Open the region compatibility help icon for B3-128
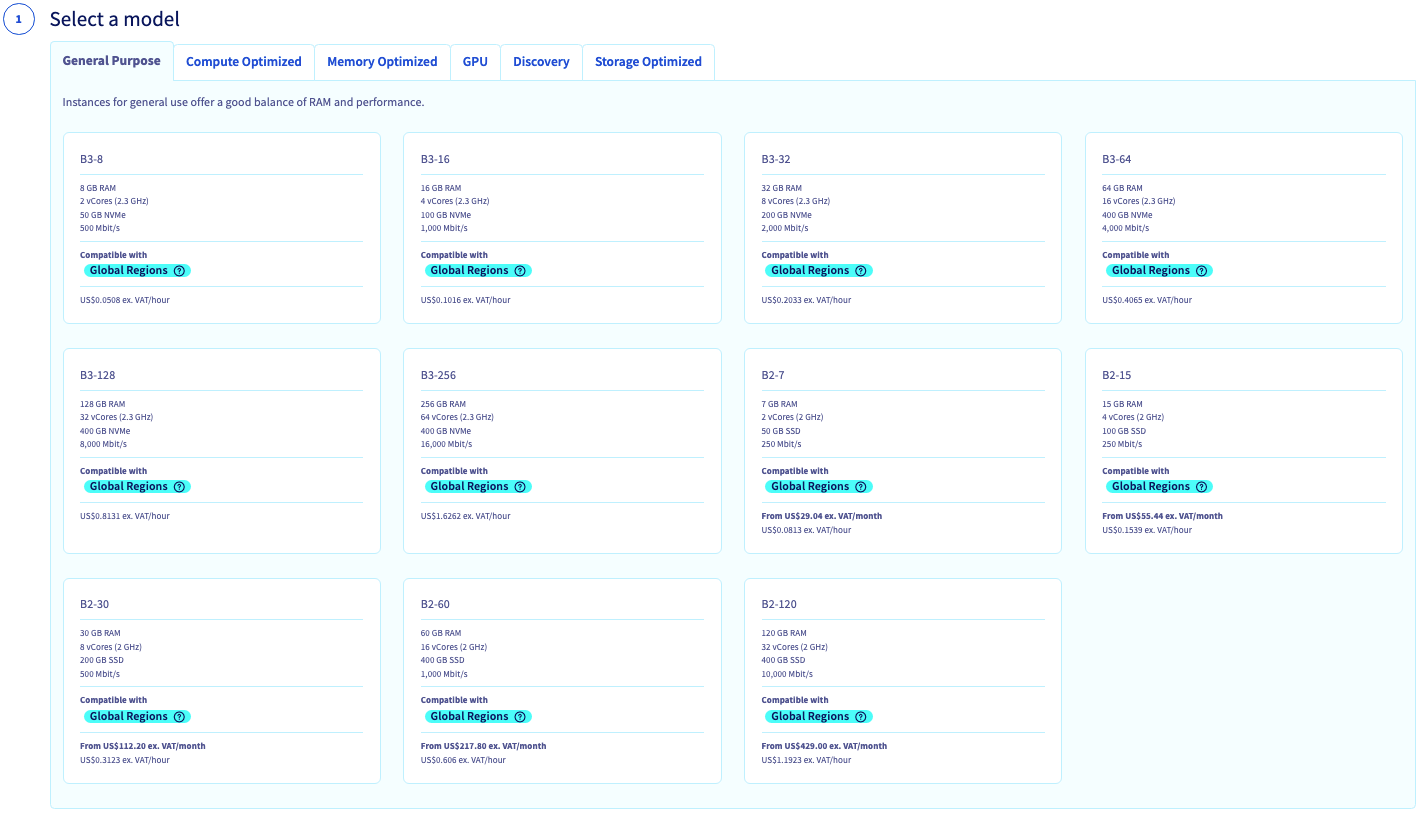Screen dimensions: 1421x814 click(179, 486)
